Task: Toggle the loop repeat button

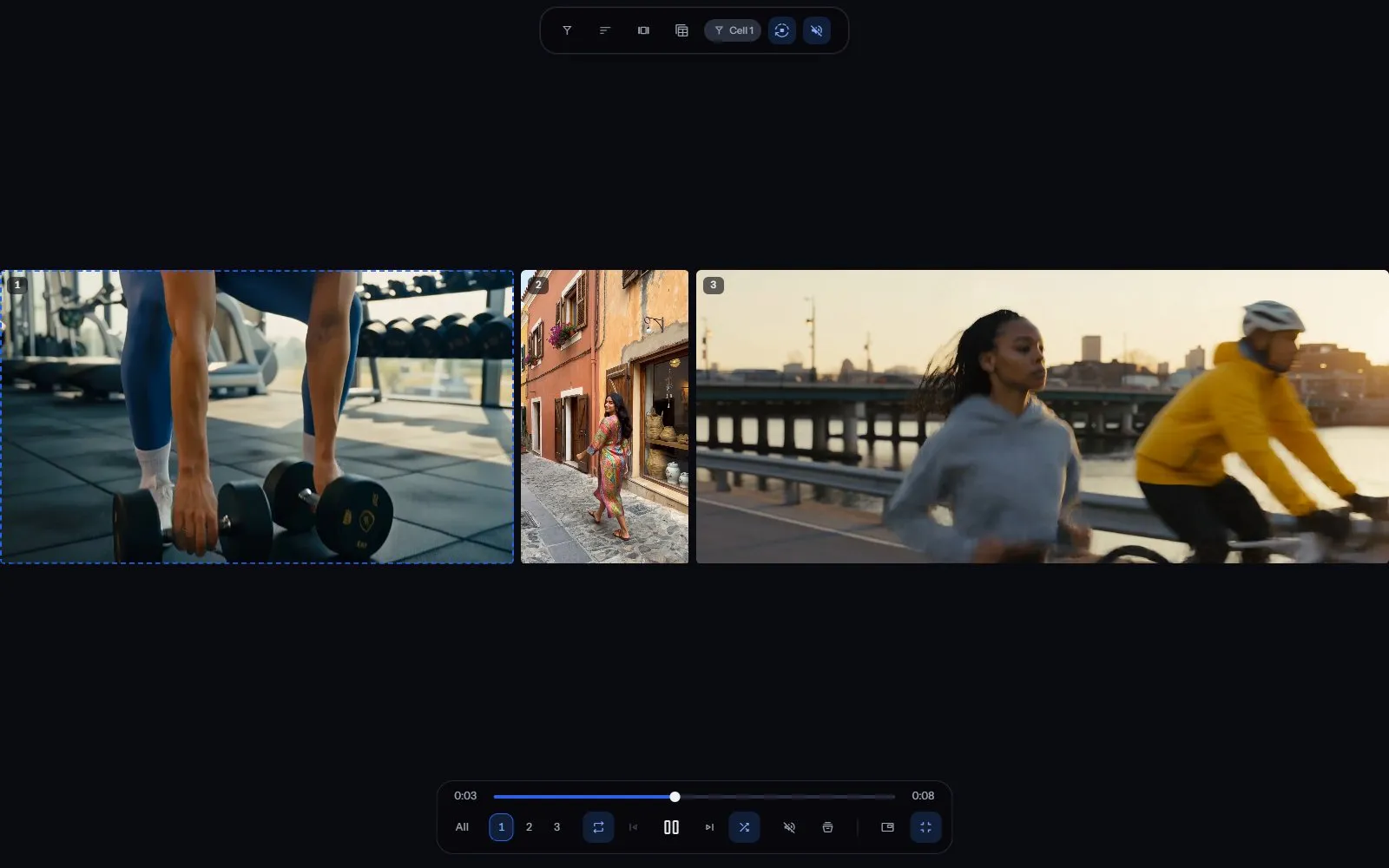Action: (x=598, y=827)
